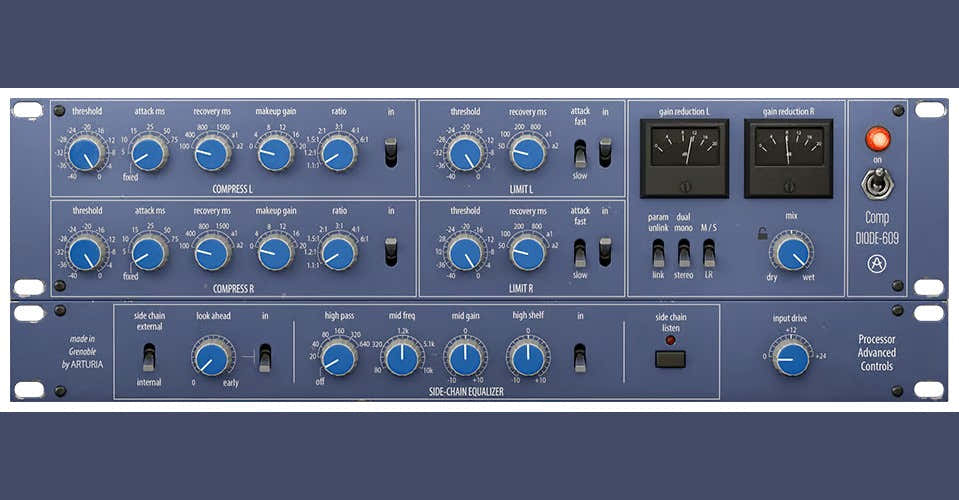Toggle the Limit L in switch
959x500 pixels.
(x=605, y=153)
